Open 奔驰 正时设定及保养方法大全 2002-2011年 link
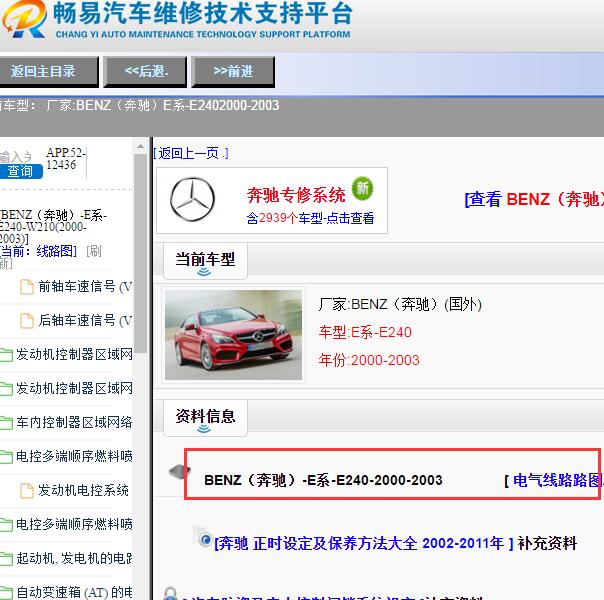Screen dimensions: 604x600 364,543
